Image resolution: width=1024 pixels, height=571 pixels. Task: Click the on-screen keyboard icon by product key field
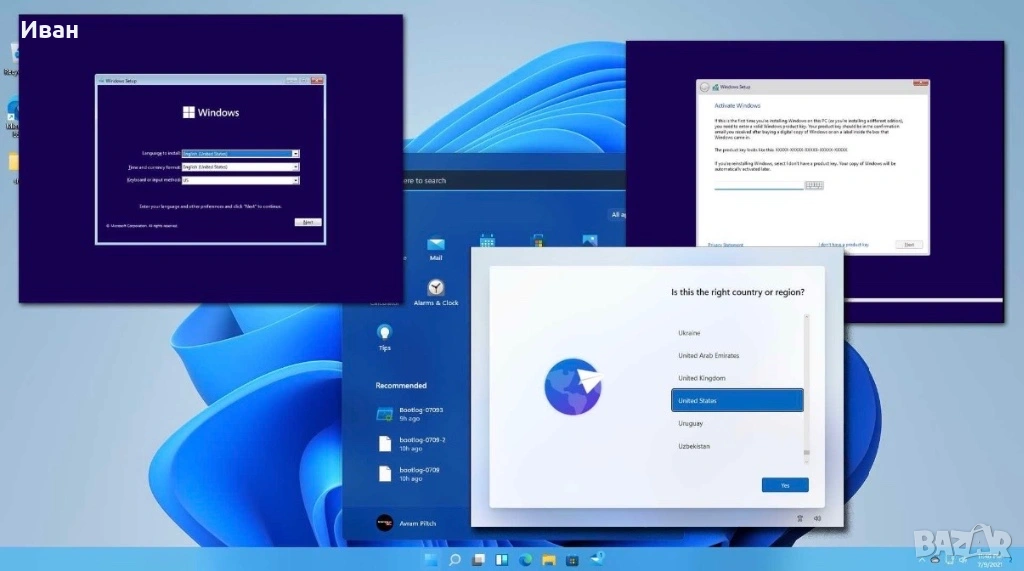click(x=813, y=184)
